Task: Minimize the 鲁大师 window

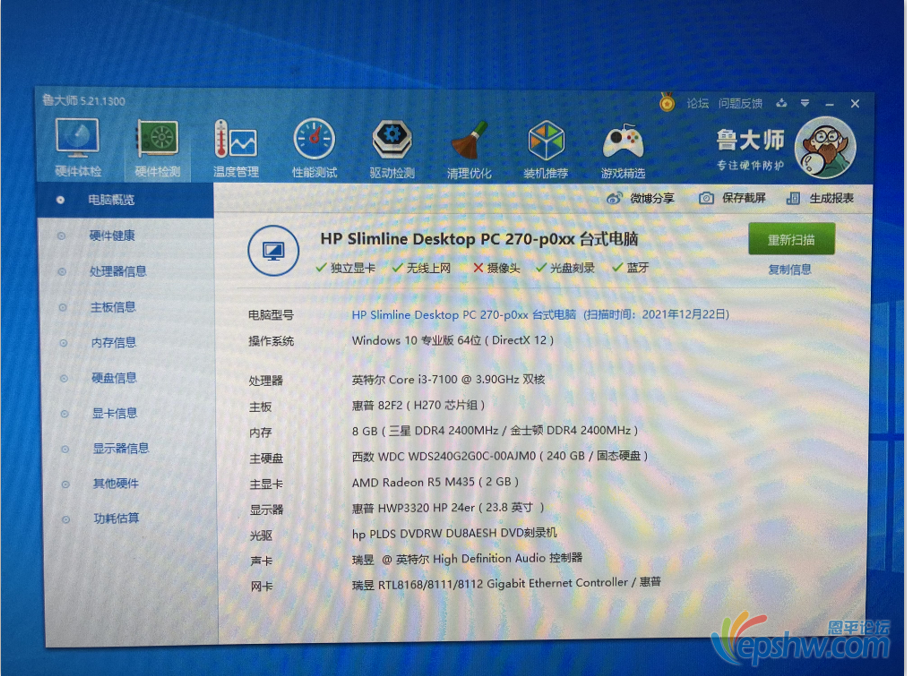Action: (829, 104)
